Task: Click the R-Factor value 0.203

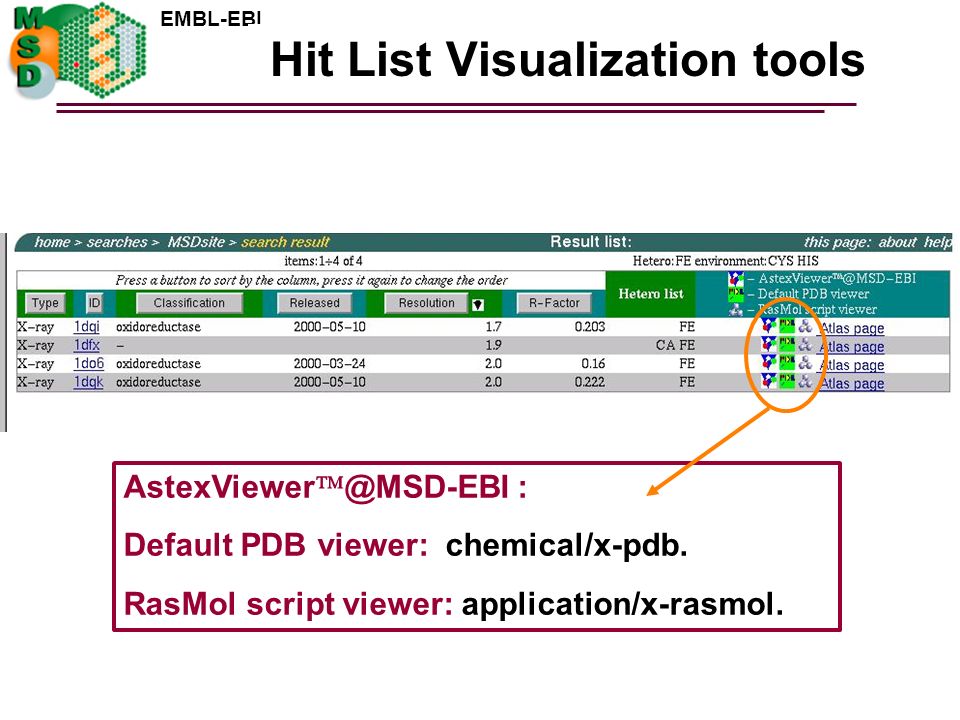Action: [590, 327]
